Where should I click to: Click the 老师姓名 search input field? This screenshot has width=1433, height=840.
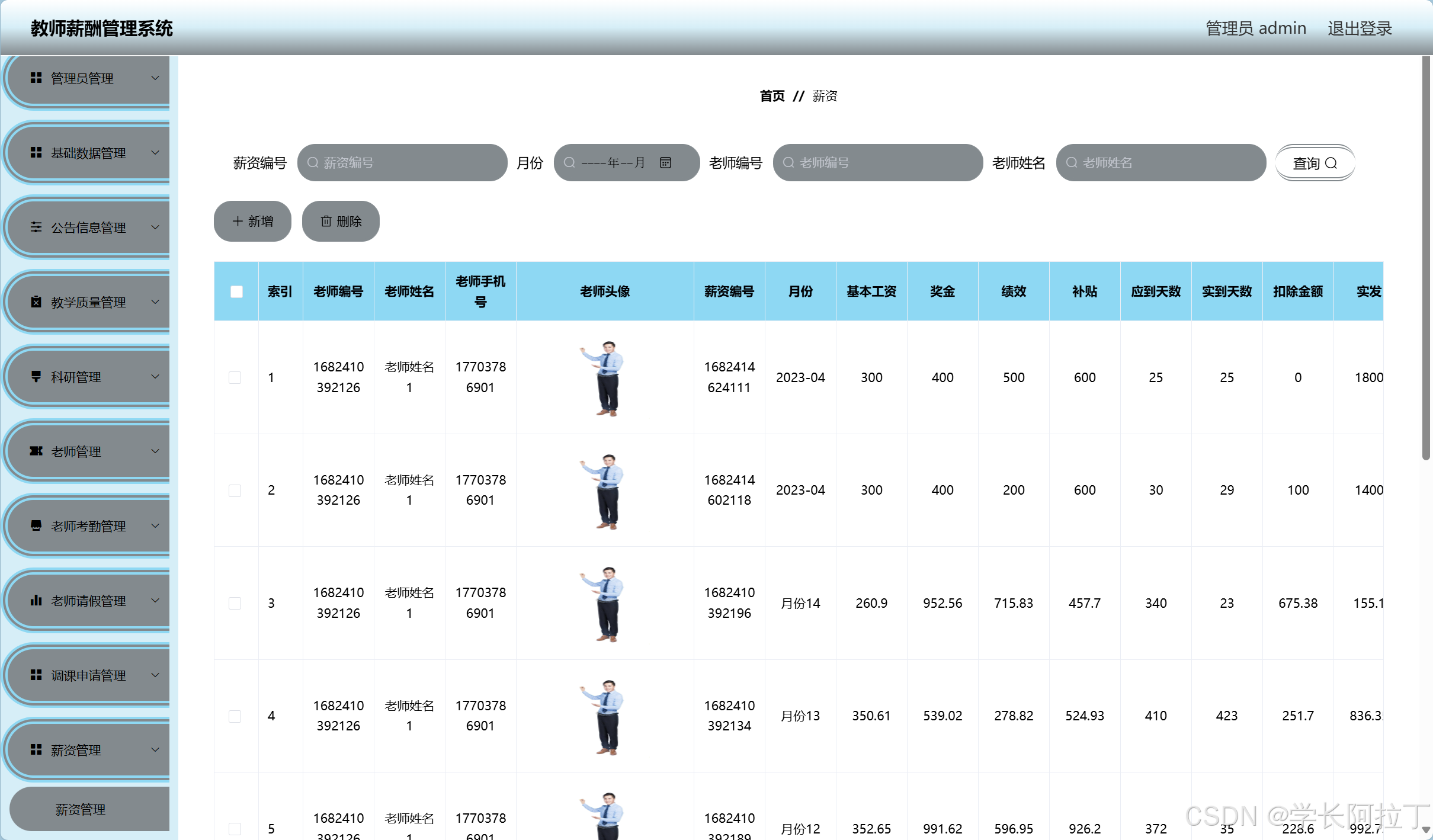[1160, 162]
